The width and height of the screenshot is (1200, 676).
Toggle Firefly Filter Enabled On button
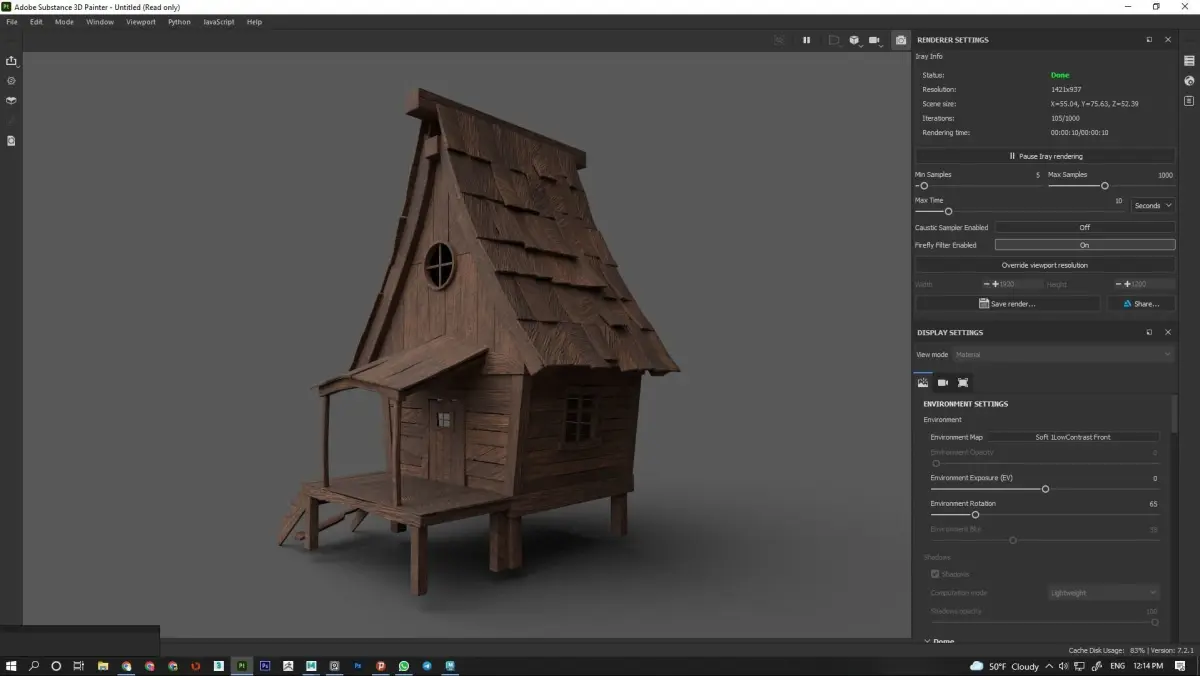[x=1085, y=245]
